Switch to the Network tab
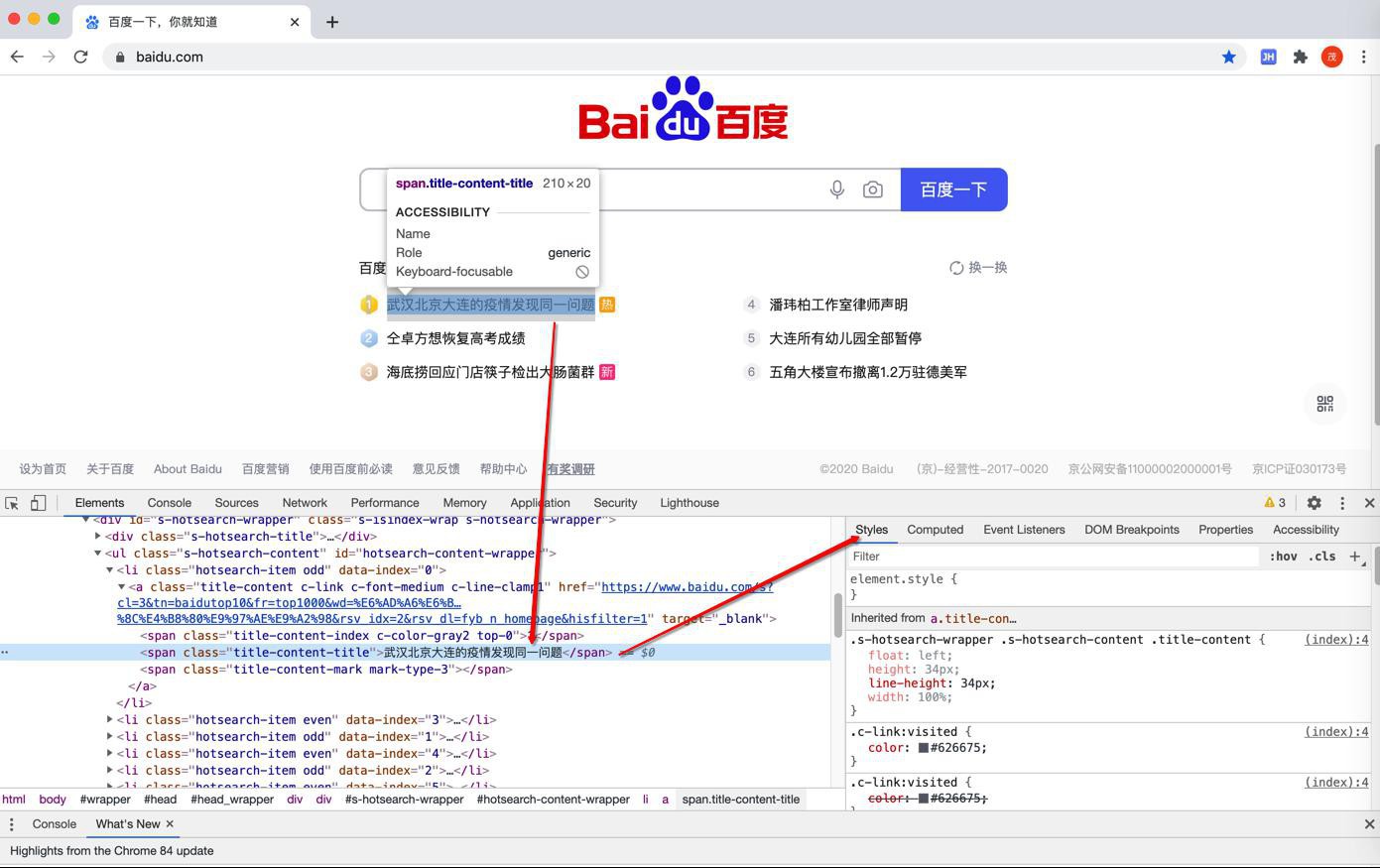This screenshot has width=1380, height=868. [x=305, y=503]
